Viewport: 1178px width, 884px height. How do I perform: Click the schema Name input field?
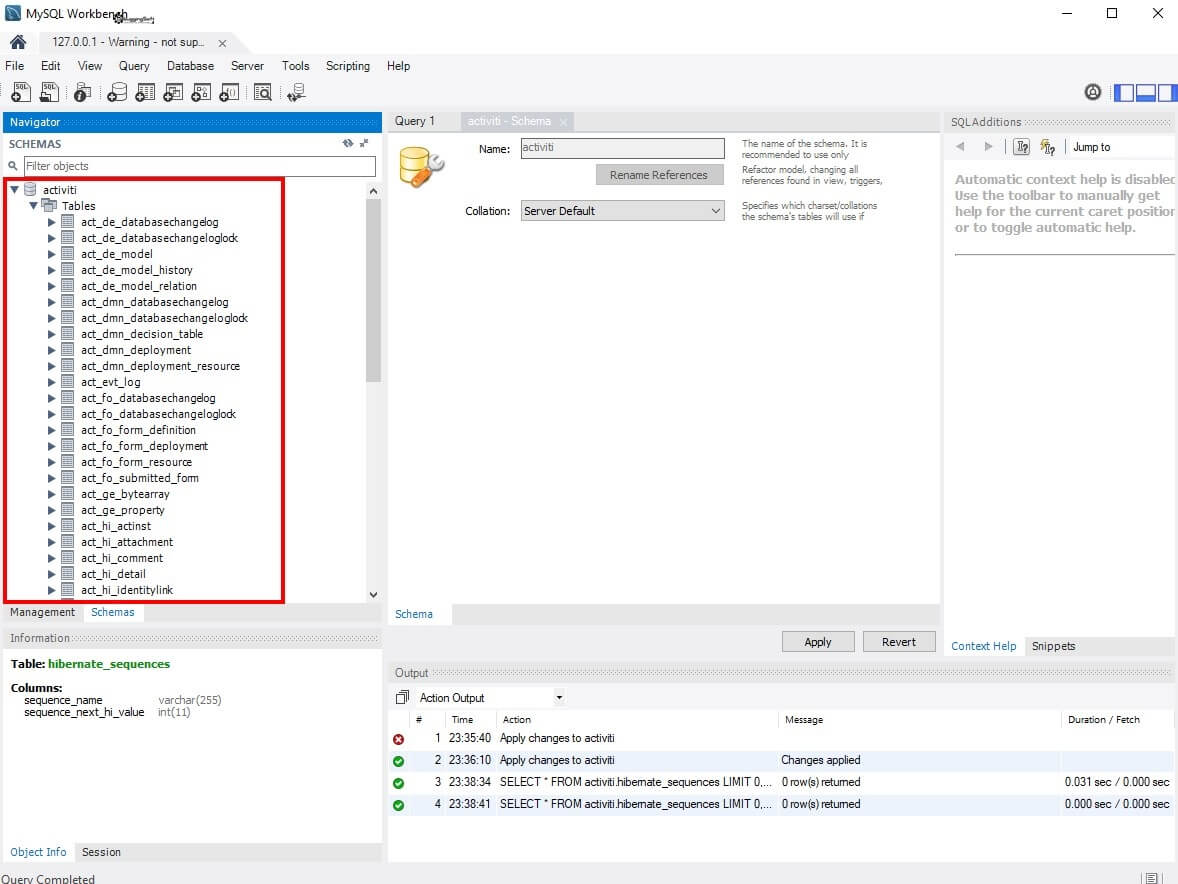pos(623,148)
